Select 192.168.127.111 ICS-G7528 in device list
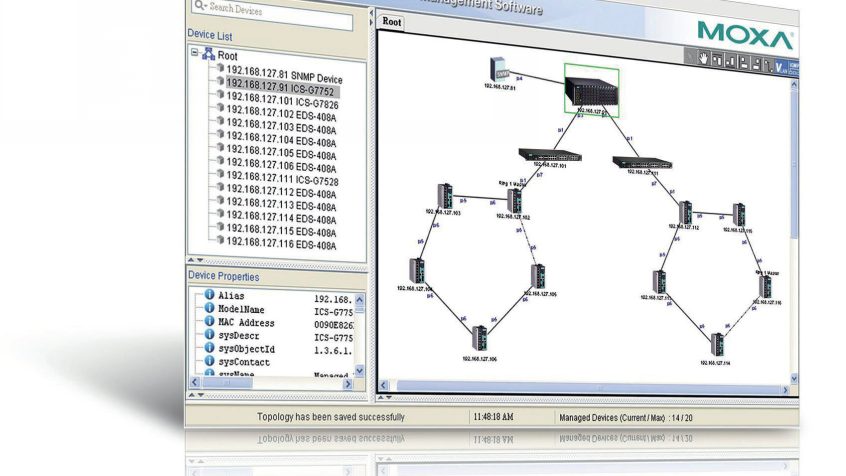Screen dimensions: 846x476 [x=282, y=179]
